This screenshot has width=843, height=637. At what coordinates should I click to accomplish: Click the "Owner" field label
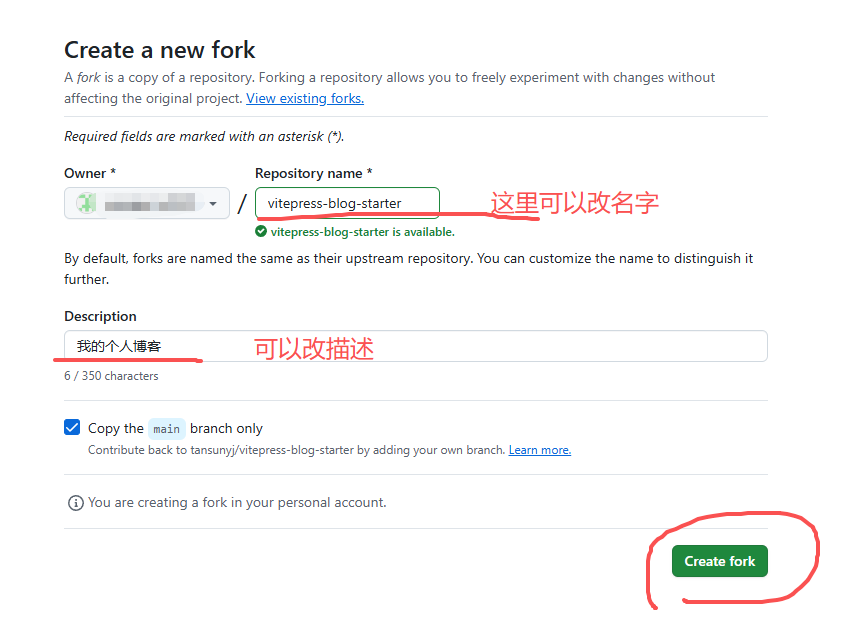(90, 173)
